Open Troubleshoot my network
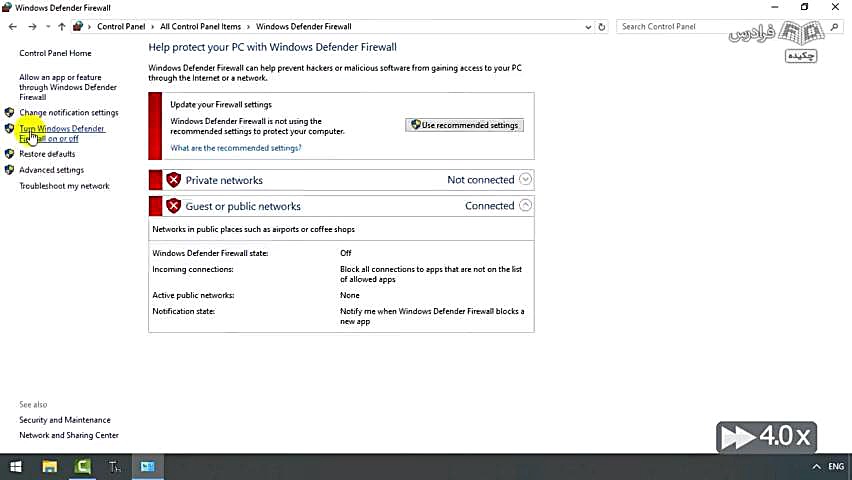Image resolution: width=852 pixels, height=480 pixels. (65, 186)
